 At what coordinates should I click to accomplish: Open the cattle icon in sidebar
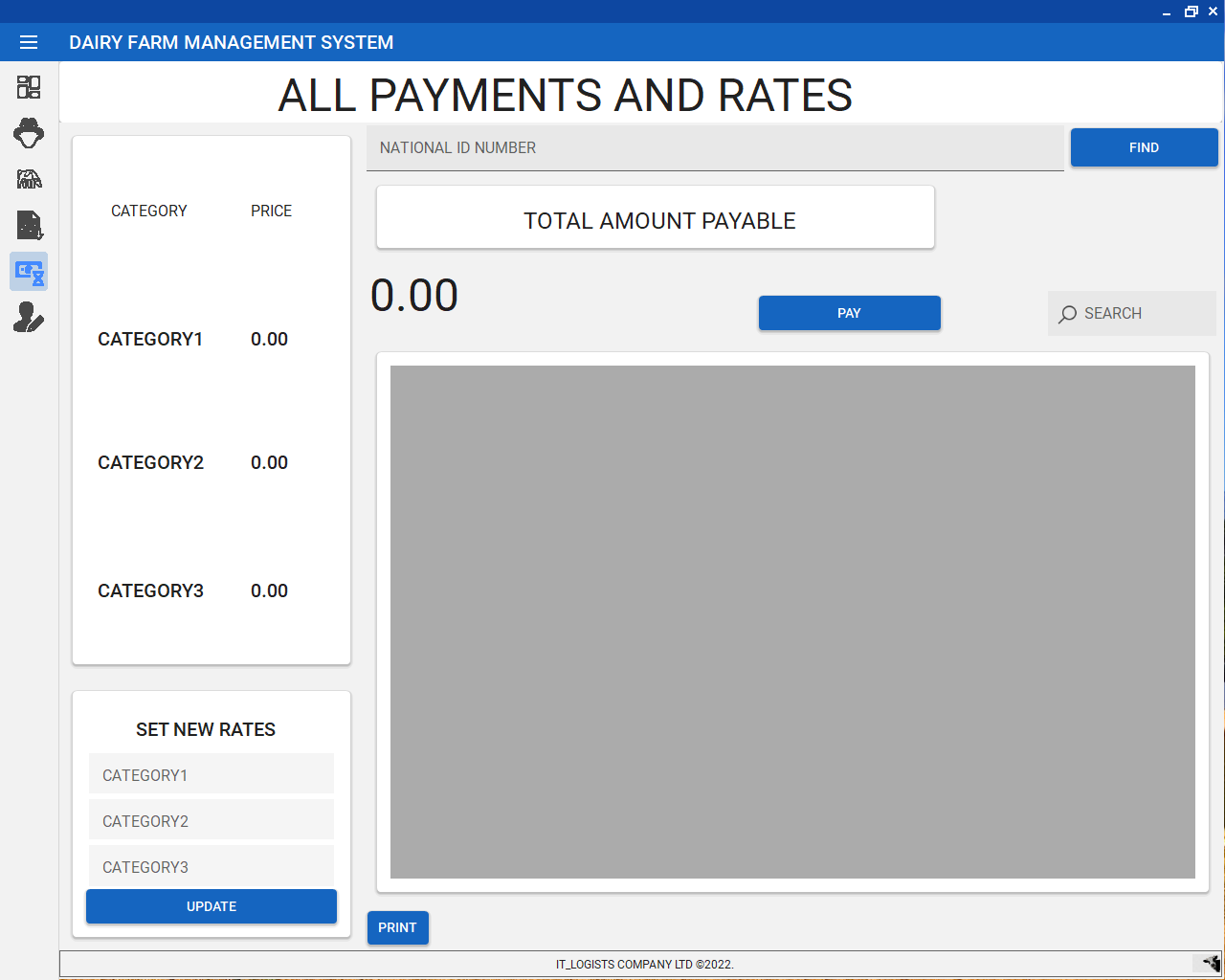[29, 179]
